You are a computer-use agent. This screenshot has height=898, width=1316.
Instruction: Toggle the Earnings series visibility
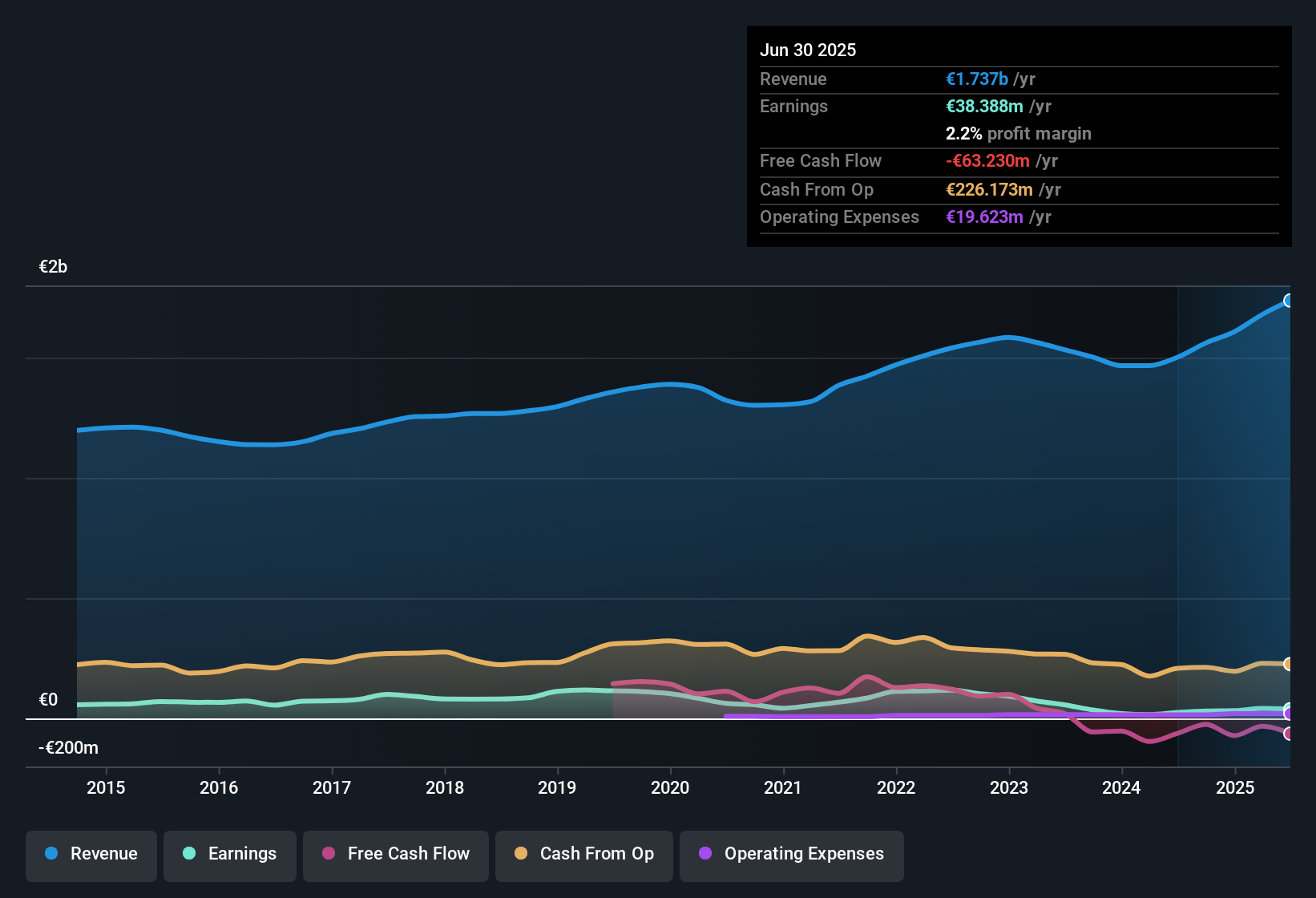coord(230,856)
